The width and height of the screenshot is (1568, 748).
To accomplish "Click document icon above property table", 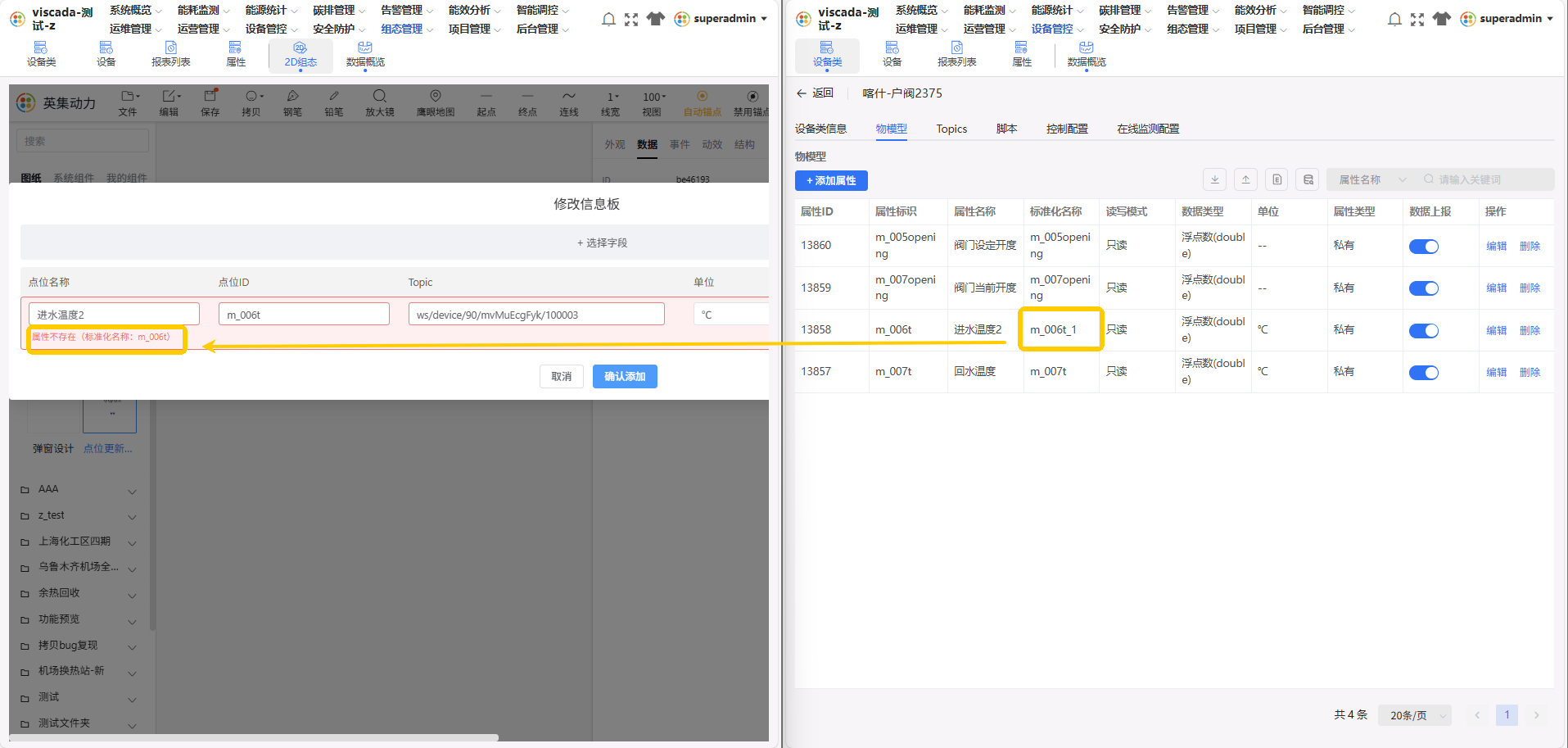I will pos(1277,179).
